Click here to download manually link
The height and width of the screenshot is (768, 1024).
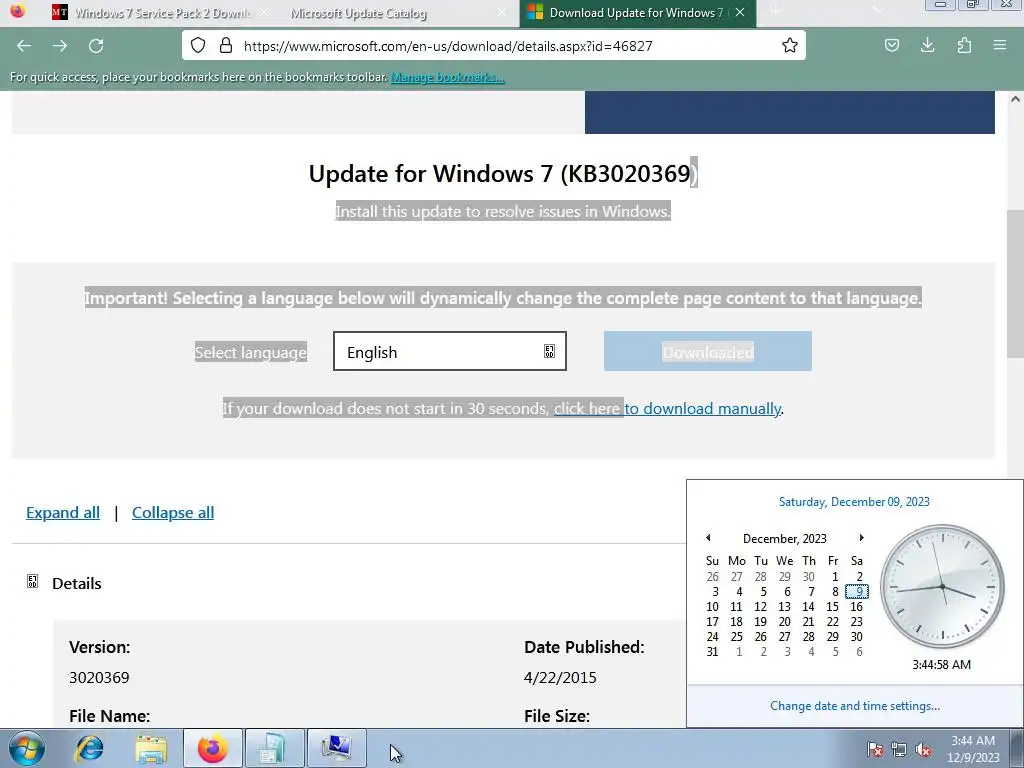[x=667, y=409]
